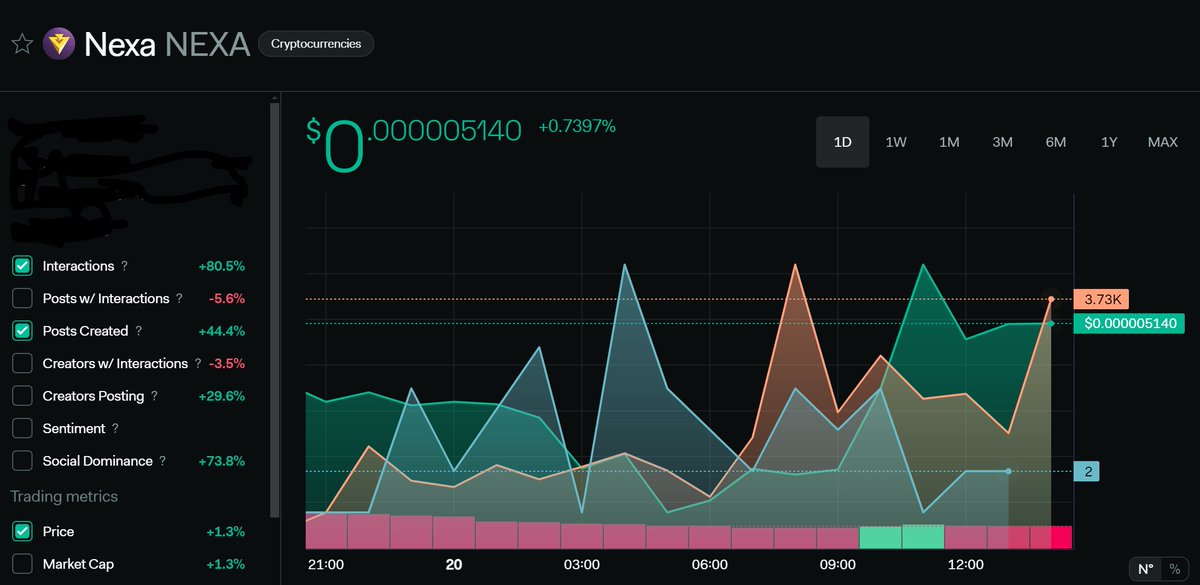Click the -3.5% Creators w/ Interactions value

click(227, 363)
